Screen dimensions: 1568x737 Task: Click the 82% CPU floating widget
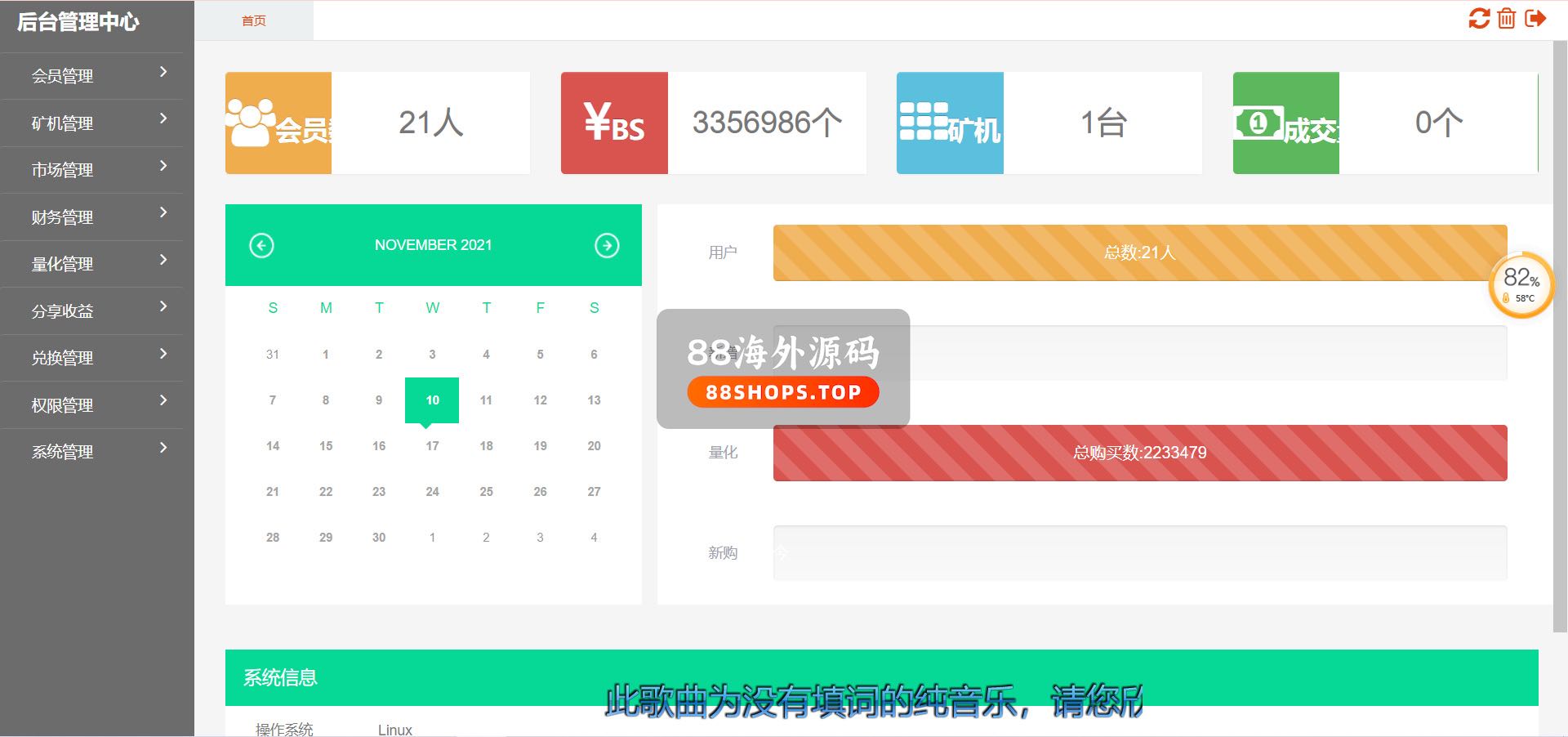[1521, 284]
